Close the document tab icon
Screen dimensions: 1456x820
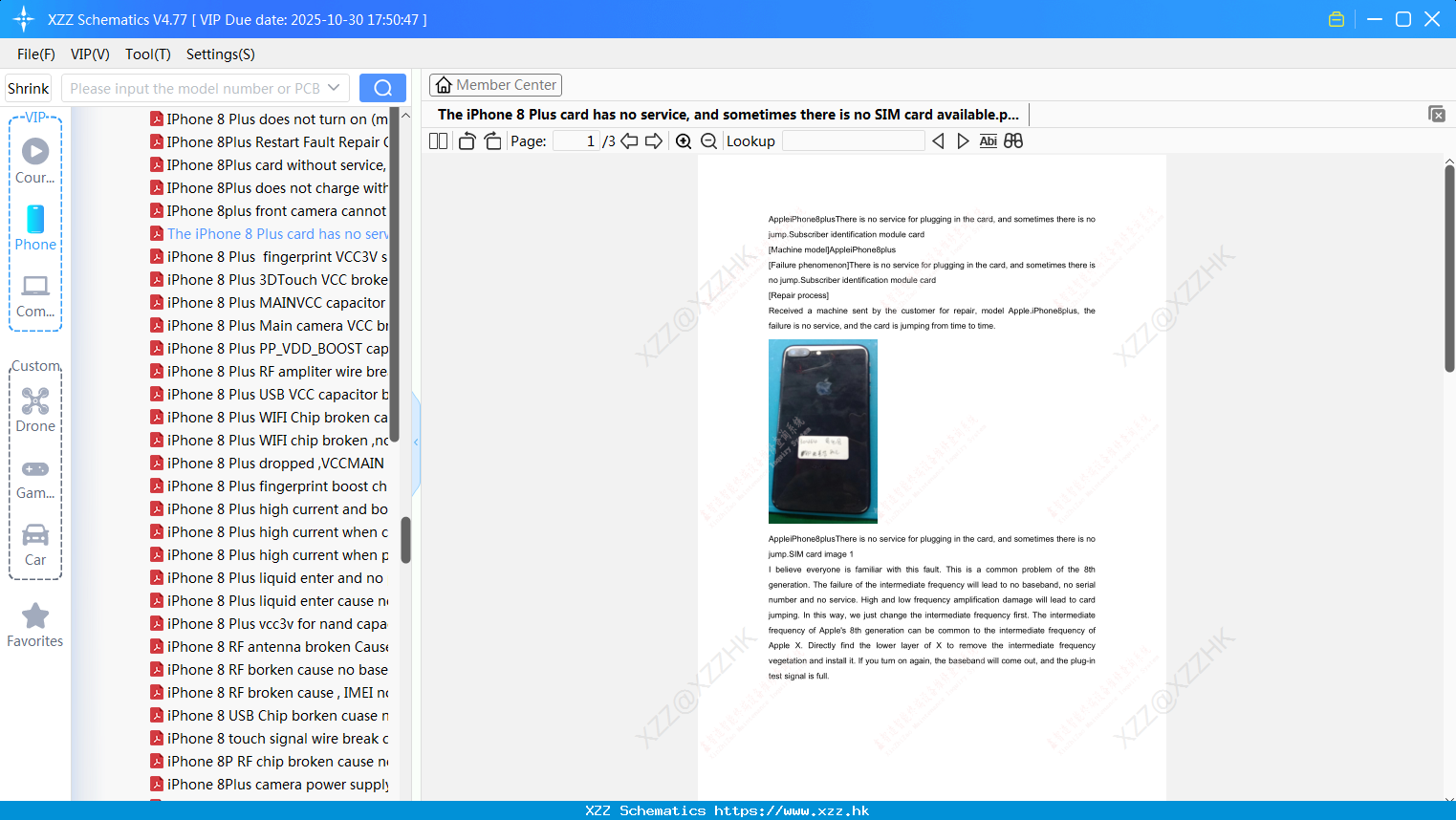coord(1437,114)
